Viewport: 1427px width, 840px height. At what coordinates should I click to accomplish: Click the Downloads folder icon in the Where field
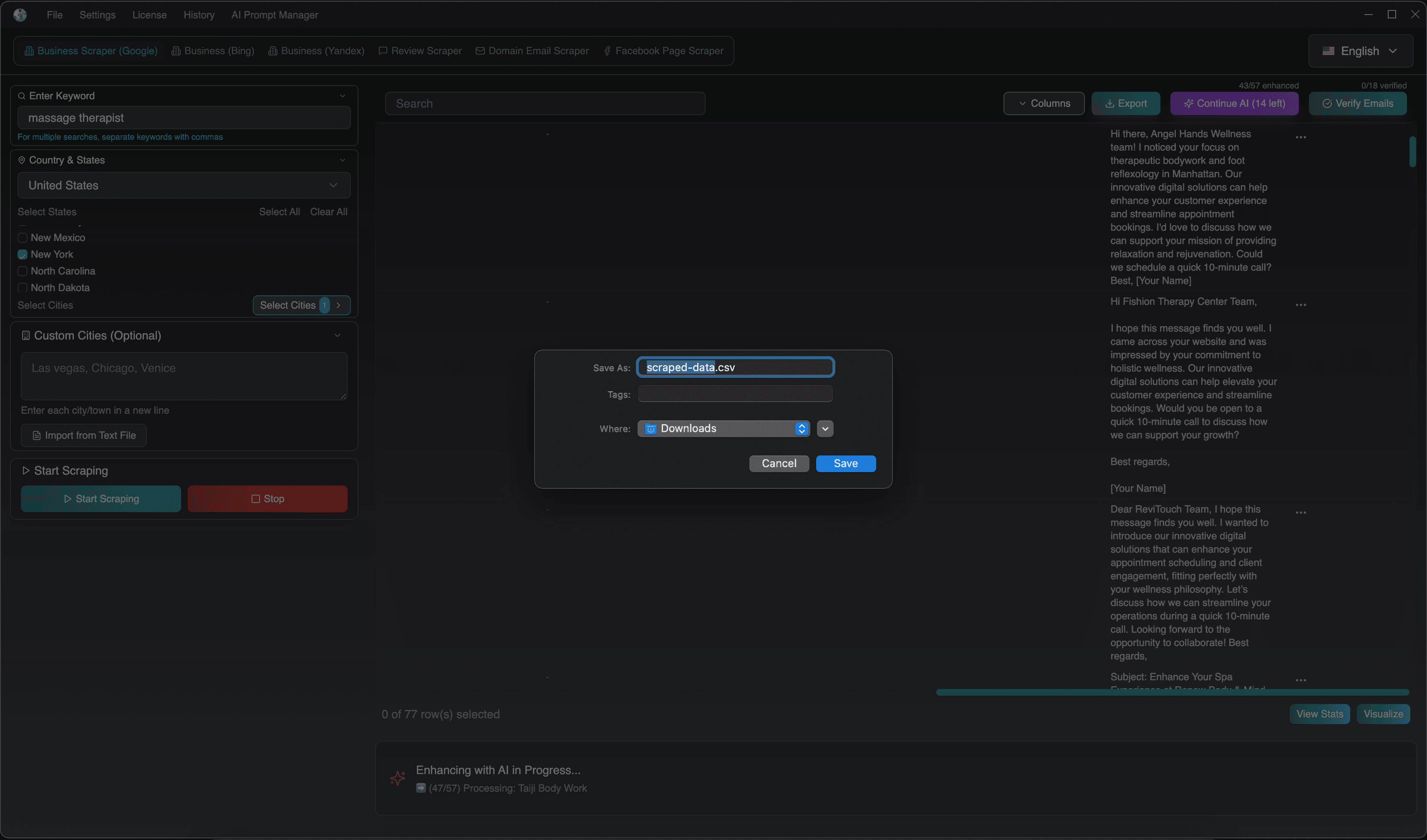(x=650, y=428)
